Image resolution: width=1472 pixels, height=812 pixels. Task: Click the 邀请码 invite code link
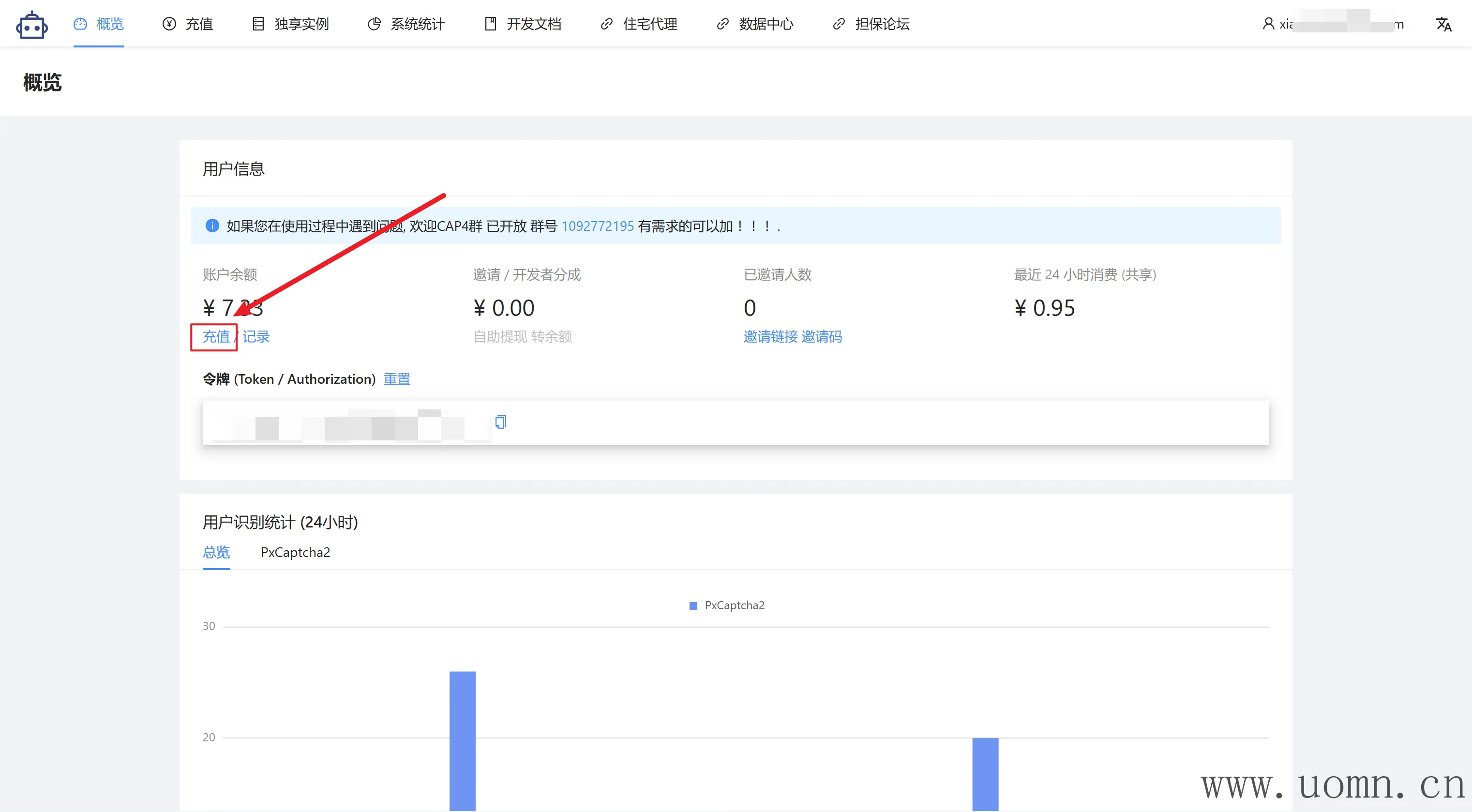tap(821, 337)
